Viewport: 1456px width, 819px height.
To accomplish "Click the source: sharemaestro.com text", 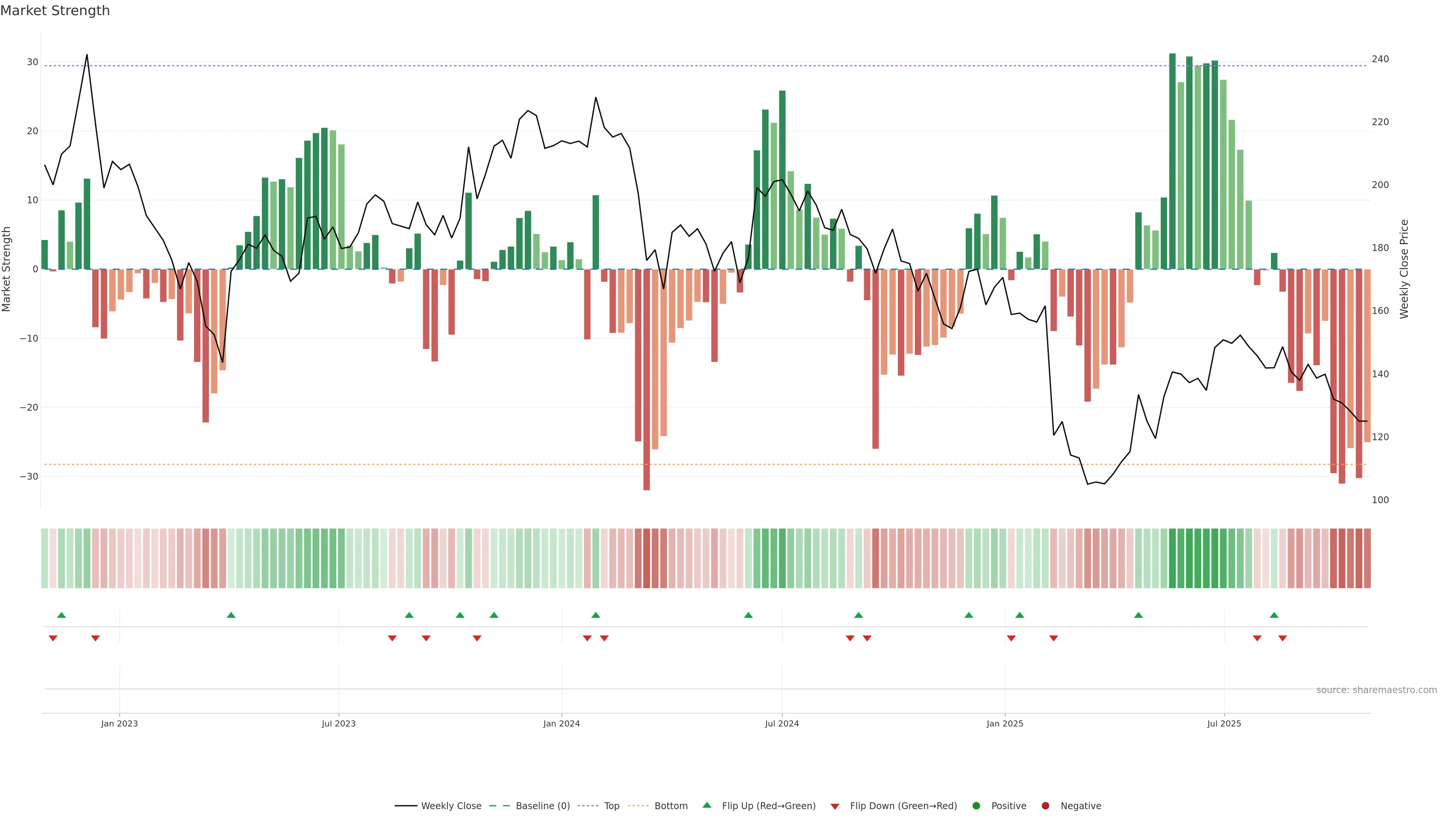I will [1376, 690].
